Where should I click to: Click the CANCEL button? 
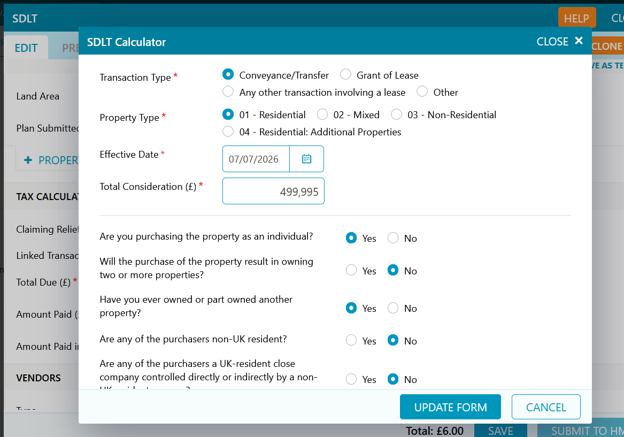546,407
